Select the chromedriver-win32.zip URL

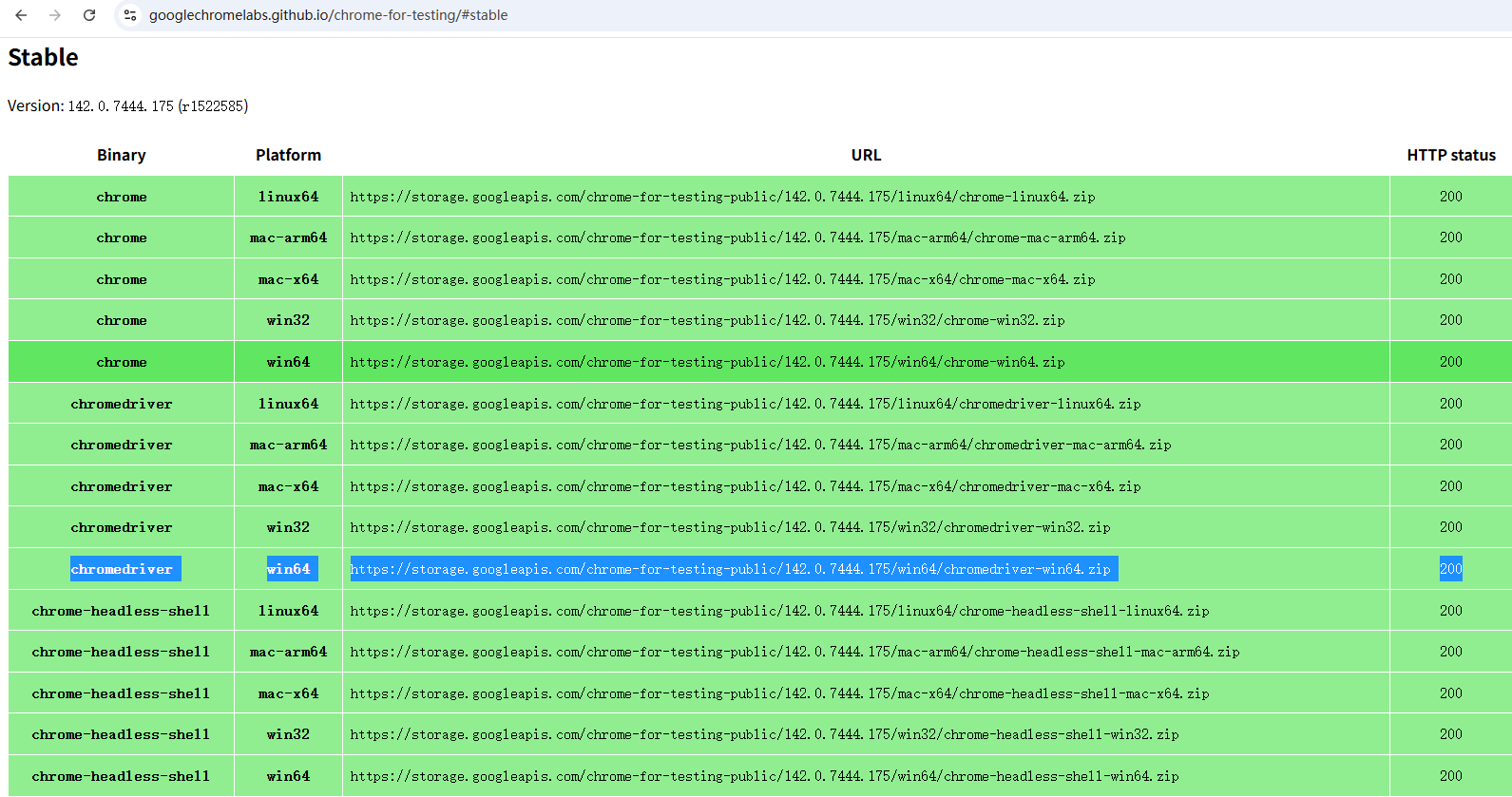(x=730, y=527)
